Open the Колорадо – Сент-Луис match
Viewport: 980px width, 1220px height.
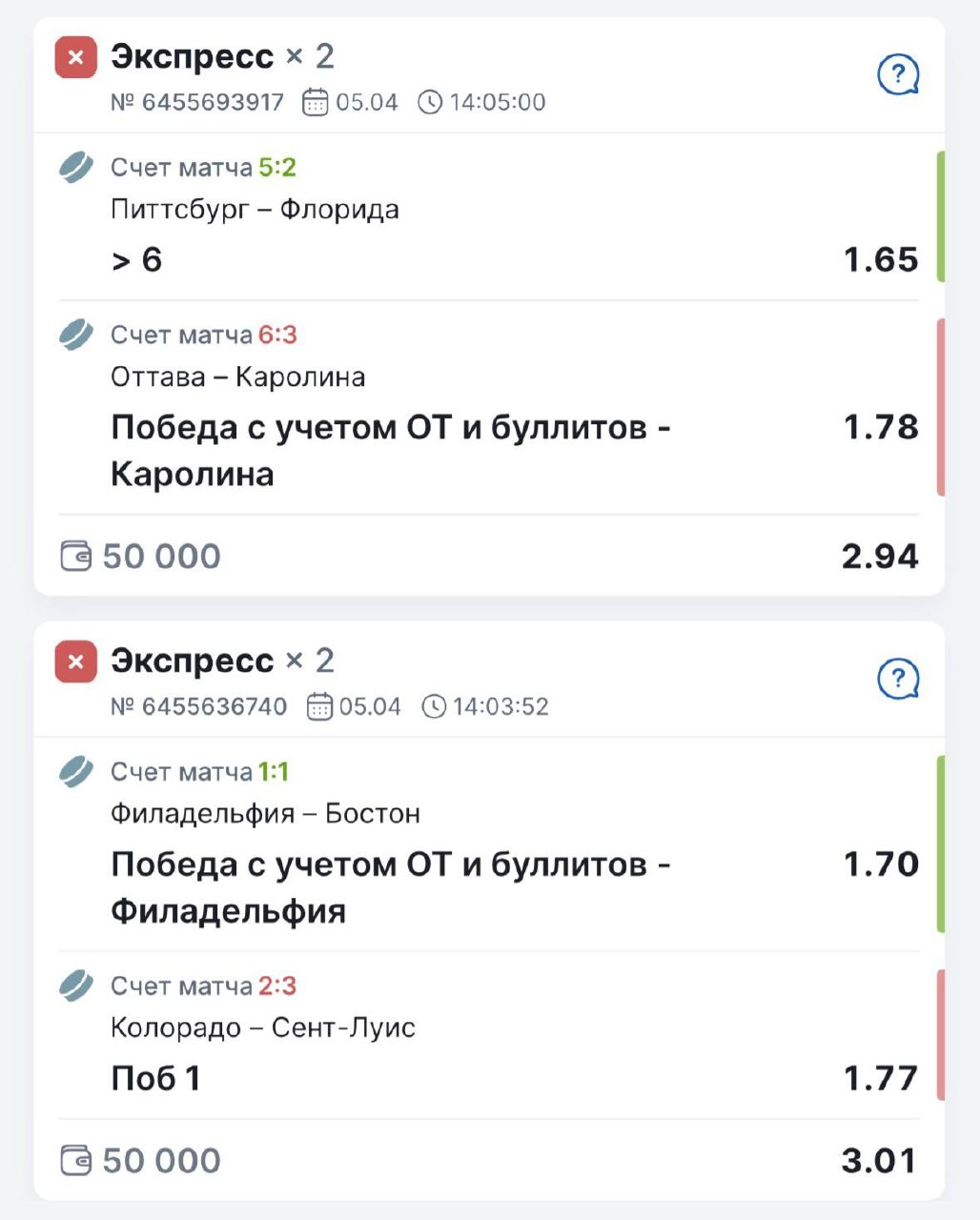click(263, 1028)
